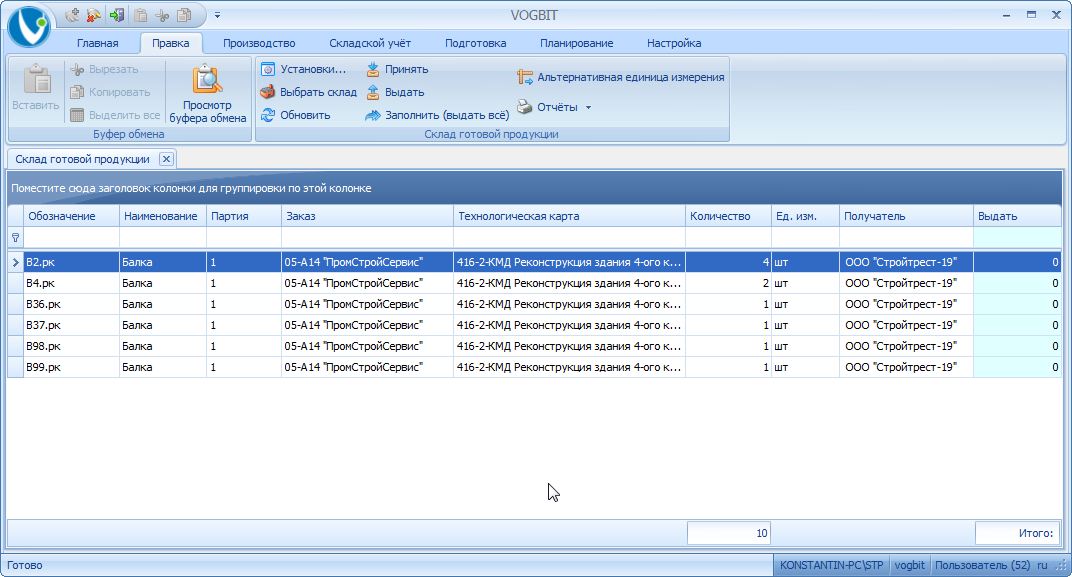Click Обновить to refresh the list

point(296,115)
